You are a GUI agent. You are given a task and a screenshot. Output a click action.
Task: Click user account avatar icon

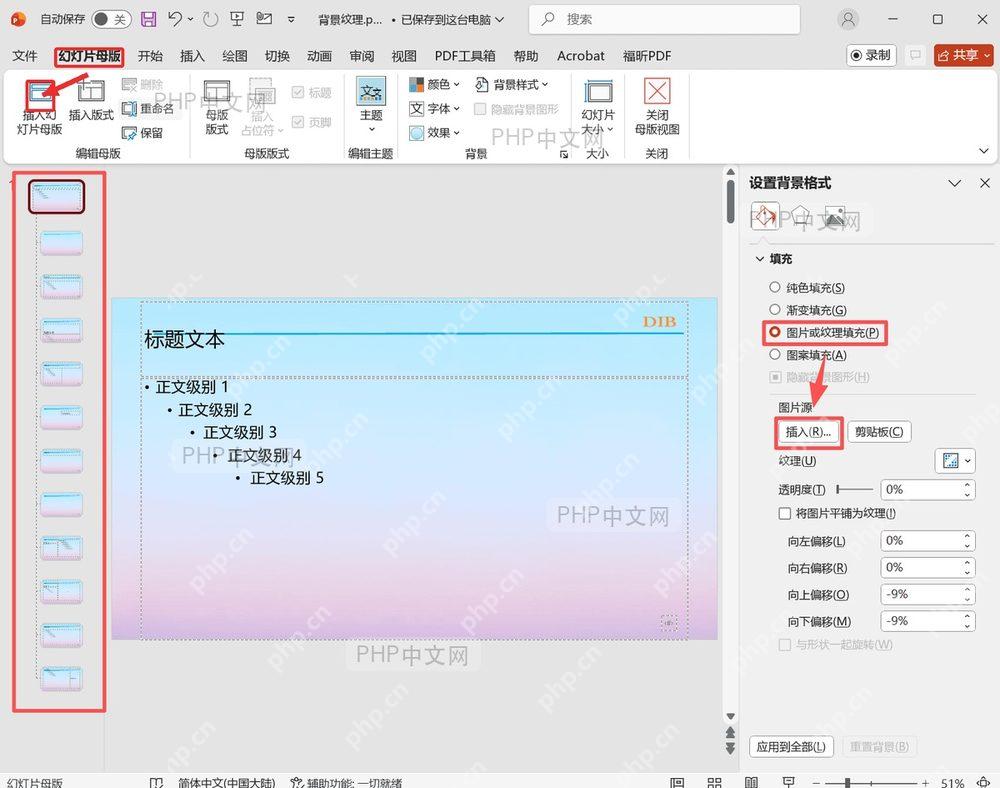click(x=848, y=19)
